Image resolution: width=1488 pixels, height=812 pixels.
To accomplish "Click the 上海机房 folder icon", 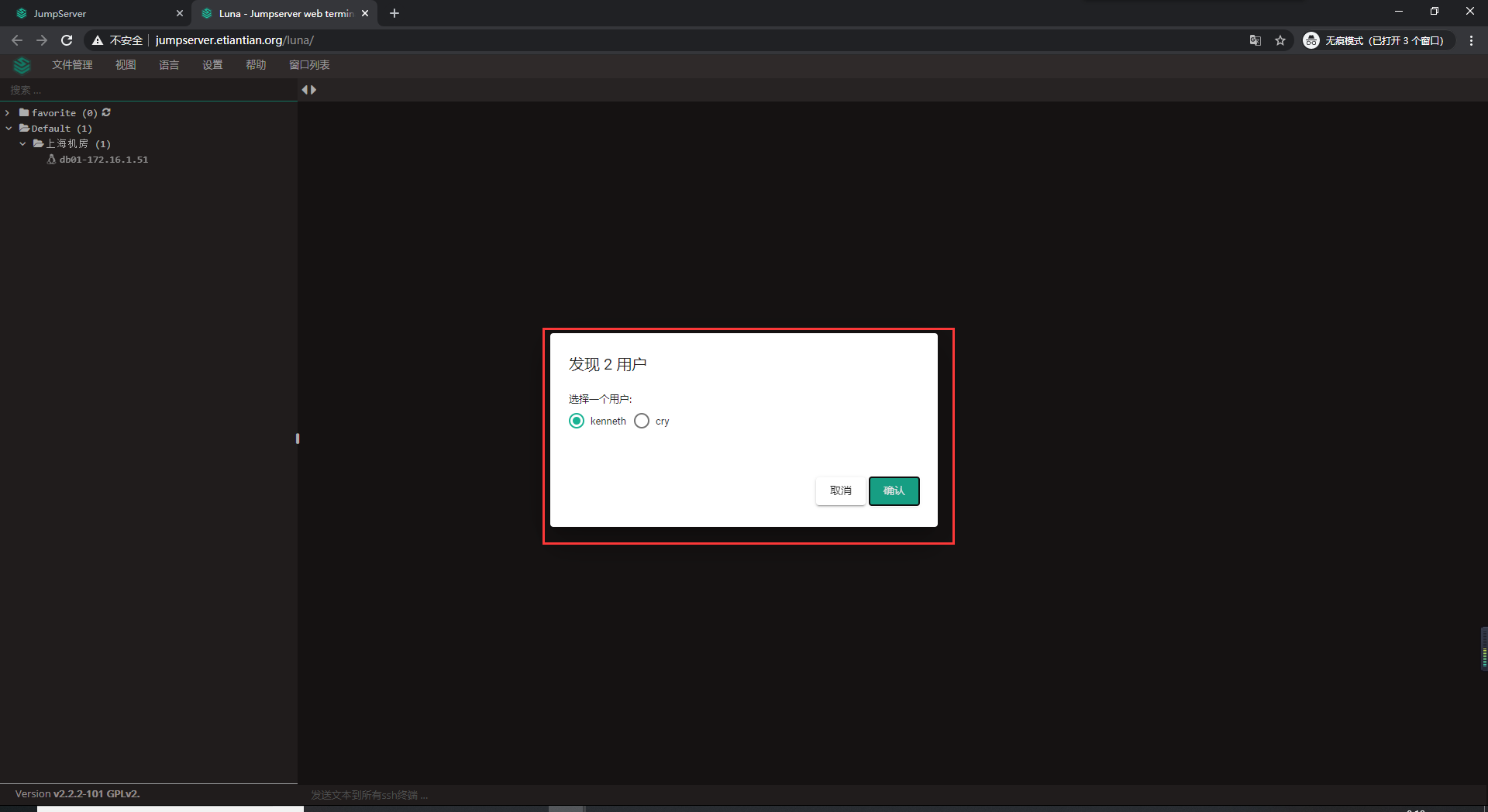I will click(x=39, y=143).
